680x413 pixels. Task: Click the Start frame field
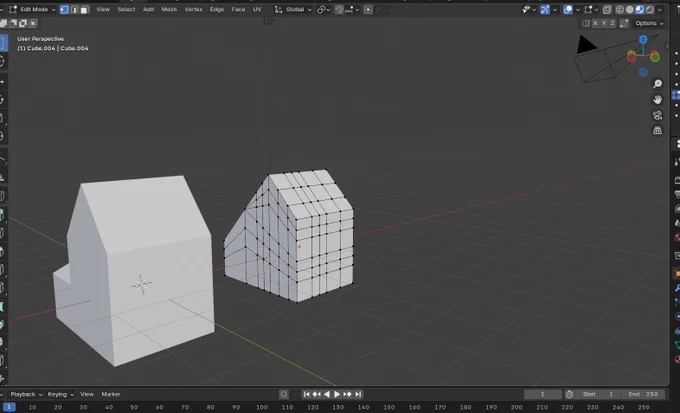599,394
